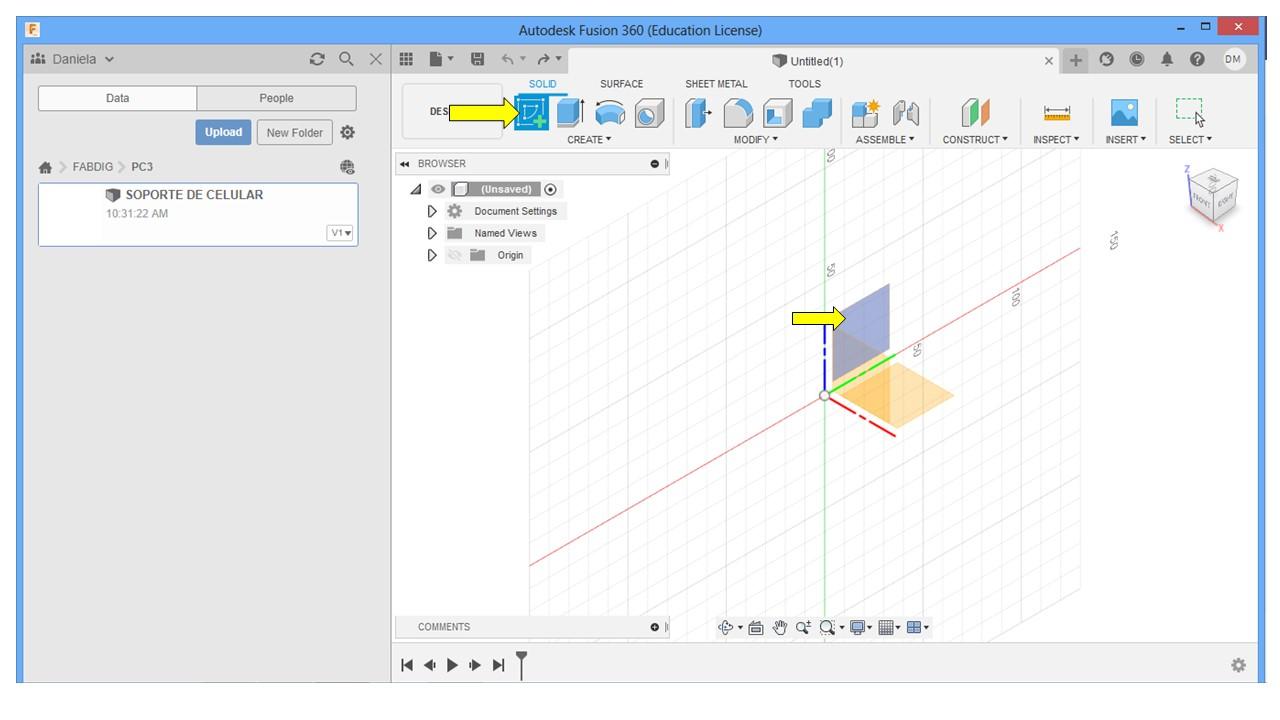1280x720 pixels.
Task: Activate the Zoom tool
Action: coord(803,628)
